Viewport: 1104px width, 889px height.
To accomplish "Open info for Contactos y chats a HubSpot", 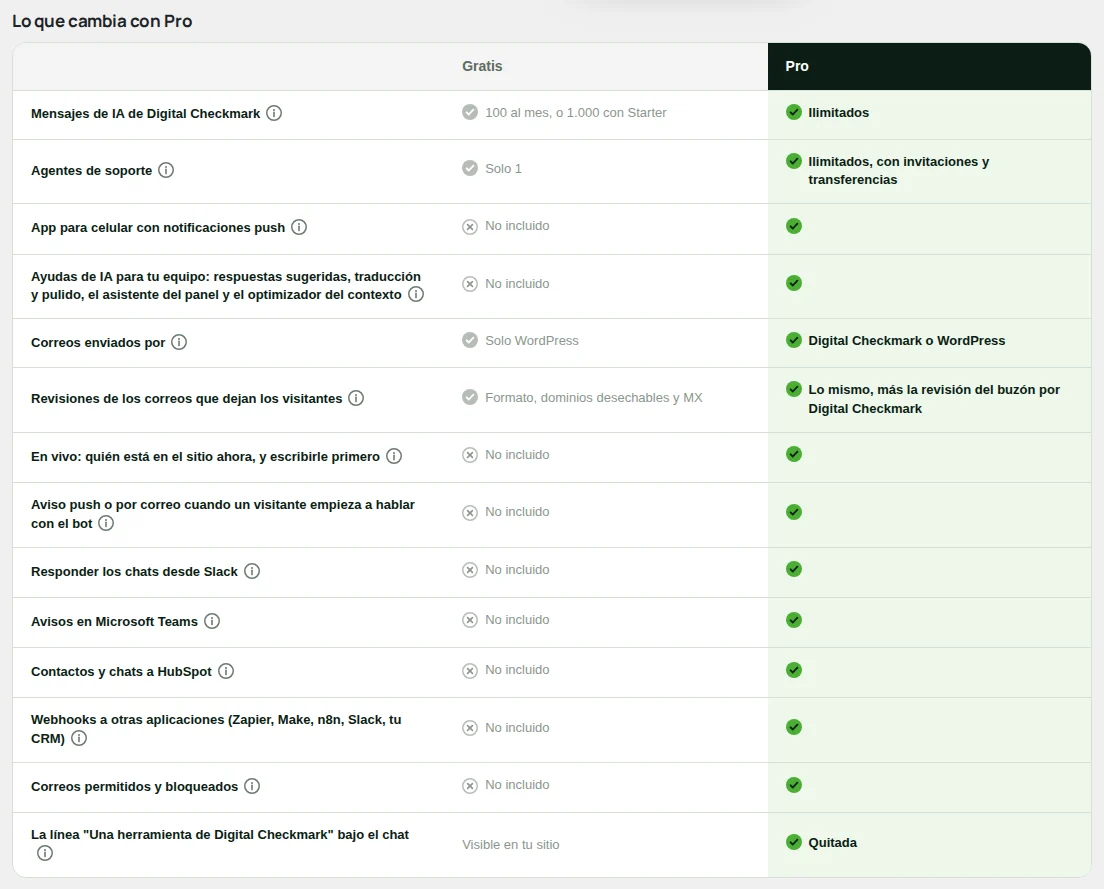I will (226, 671).
